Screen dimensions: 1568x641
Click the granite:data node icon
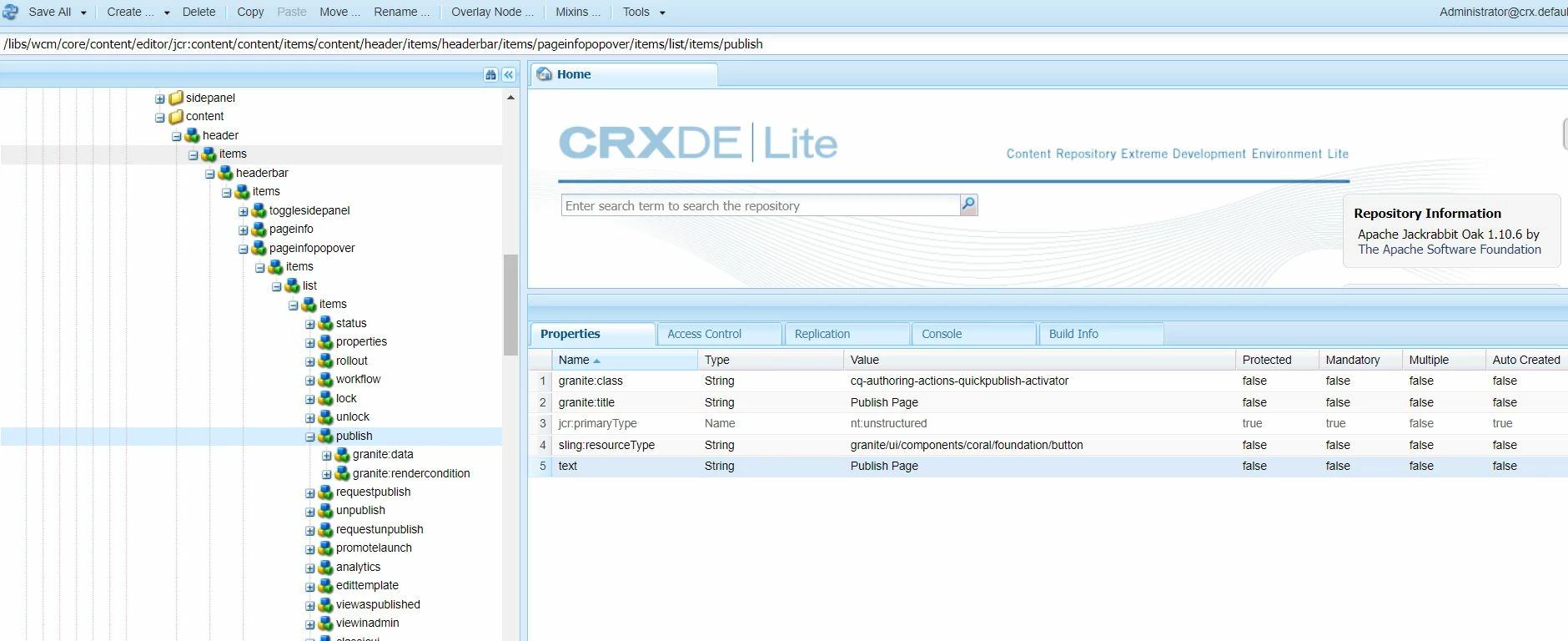pos(343,454)
